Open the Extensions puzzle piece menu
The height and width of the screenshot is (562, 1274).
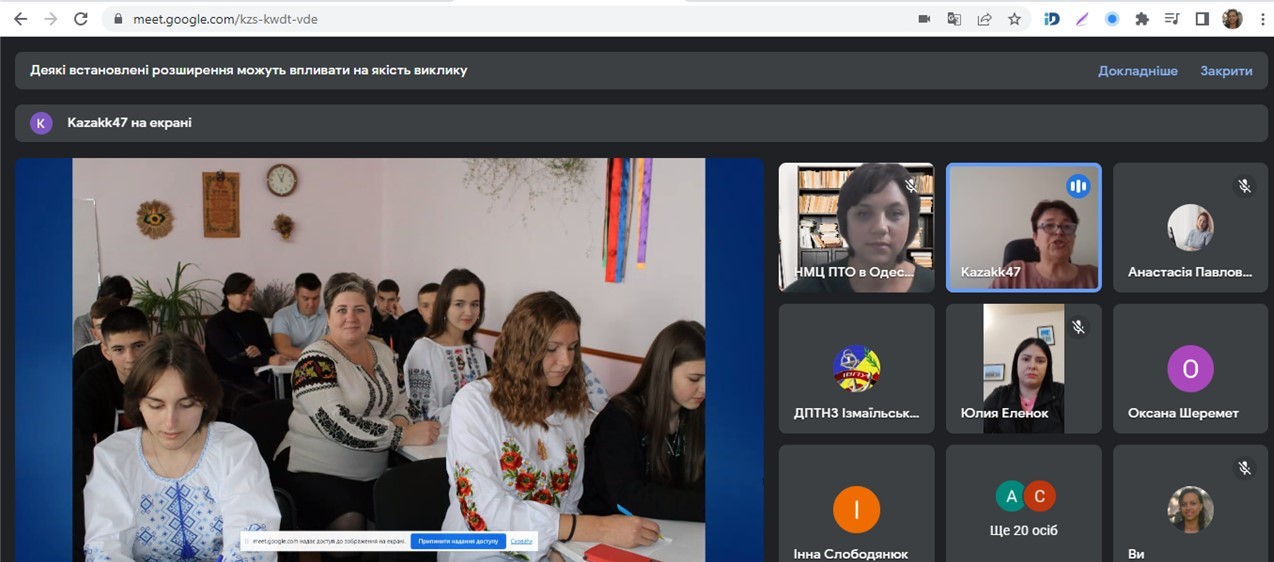point(1142,19)
